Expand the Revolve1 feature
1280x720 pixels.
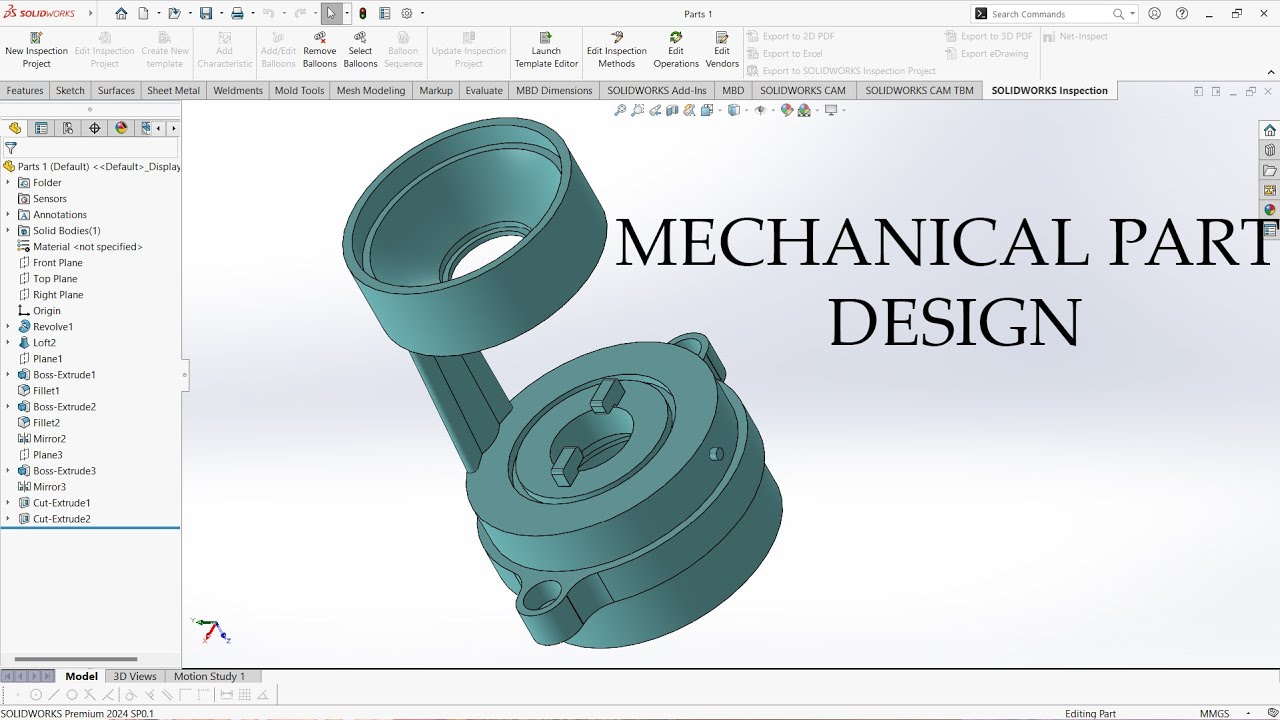coord(8,327)
